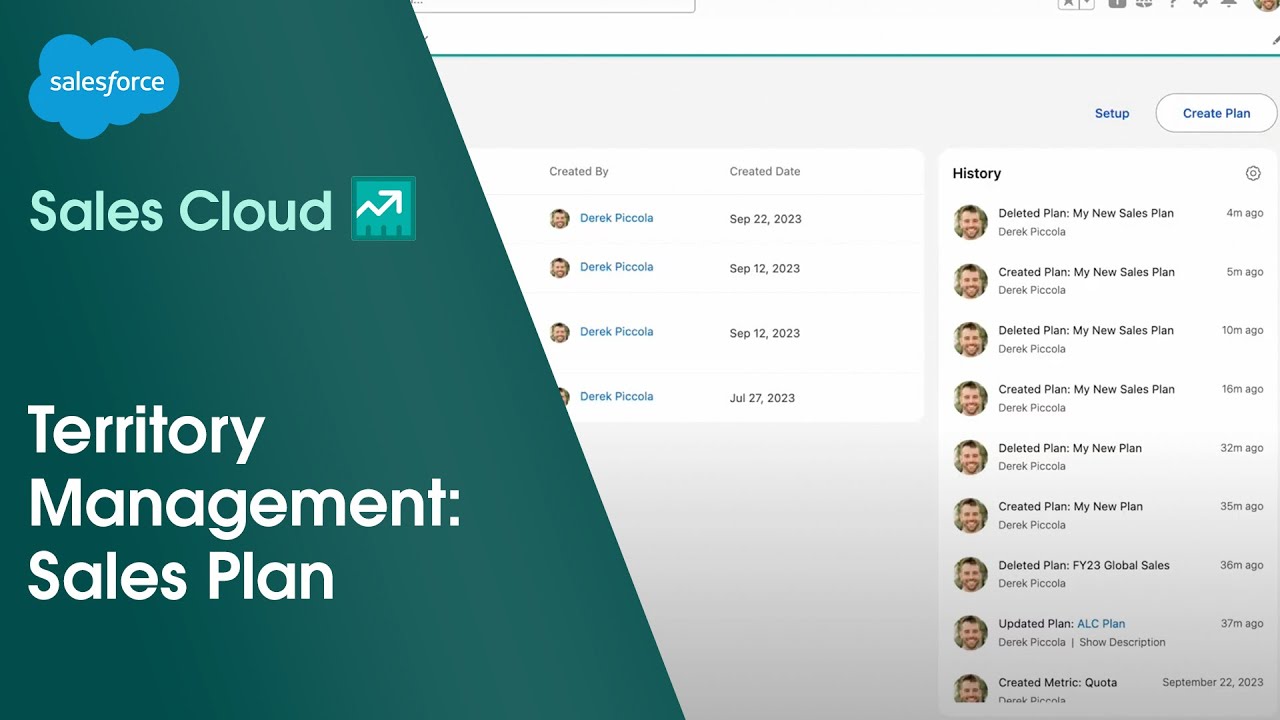This screenshot has height=720, width=1280.
Task: Click avatar beside Created Plan 16m ago entry
Action: pyautogui.click(x=970, y=398)
